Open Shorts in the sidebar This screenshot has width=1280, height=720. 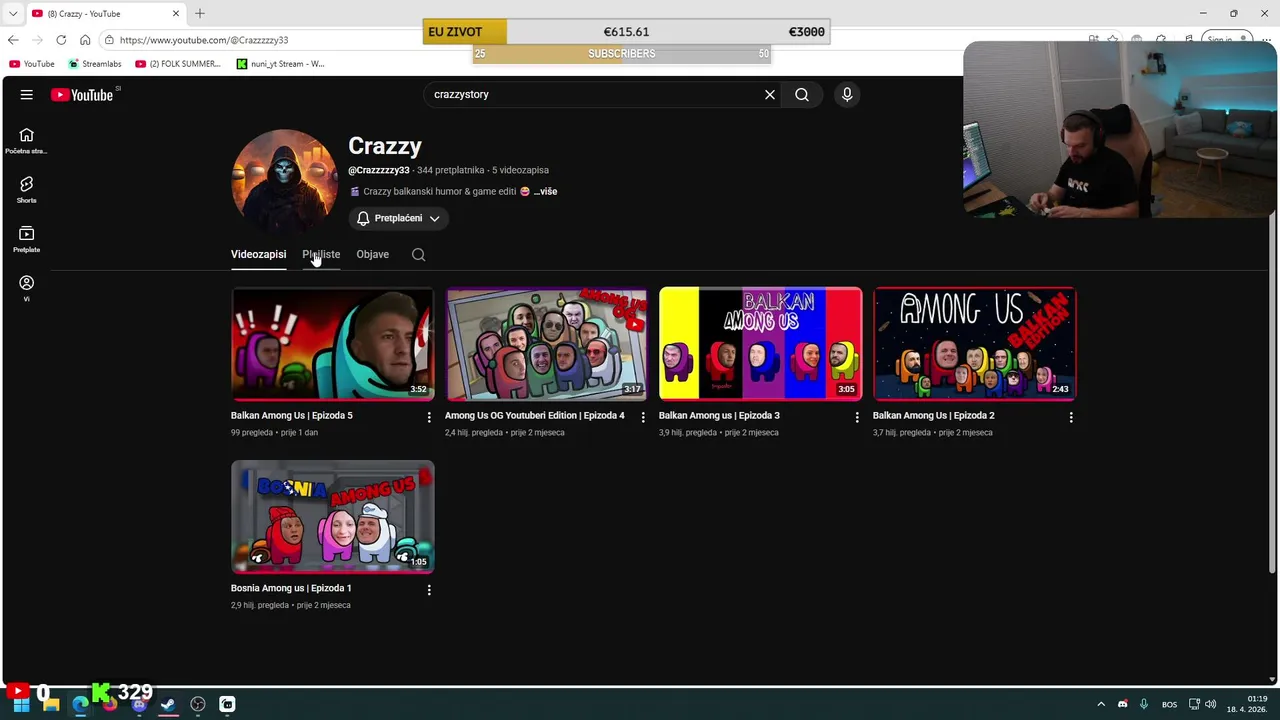(x=27, y=190)
